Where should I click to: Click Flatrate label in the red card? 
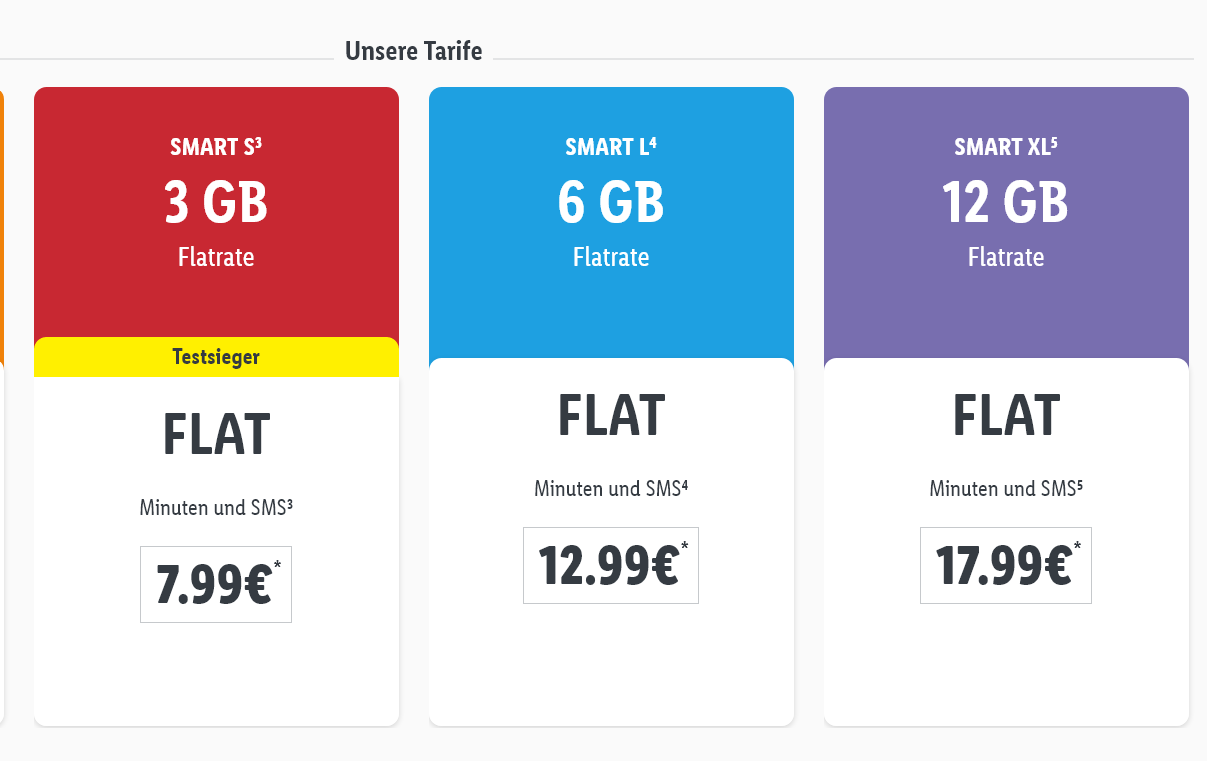point(216,257)
